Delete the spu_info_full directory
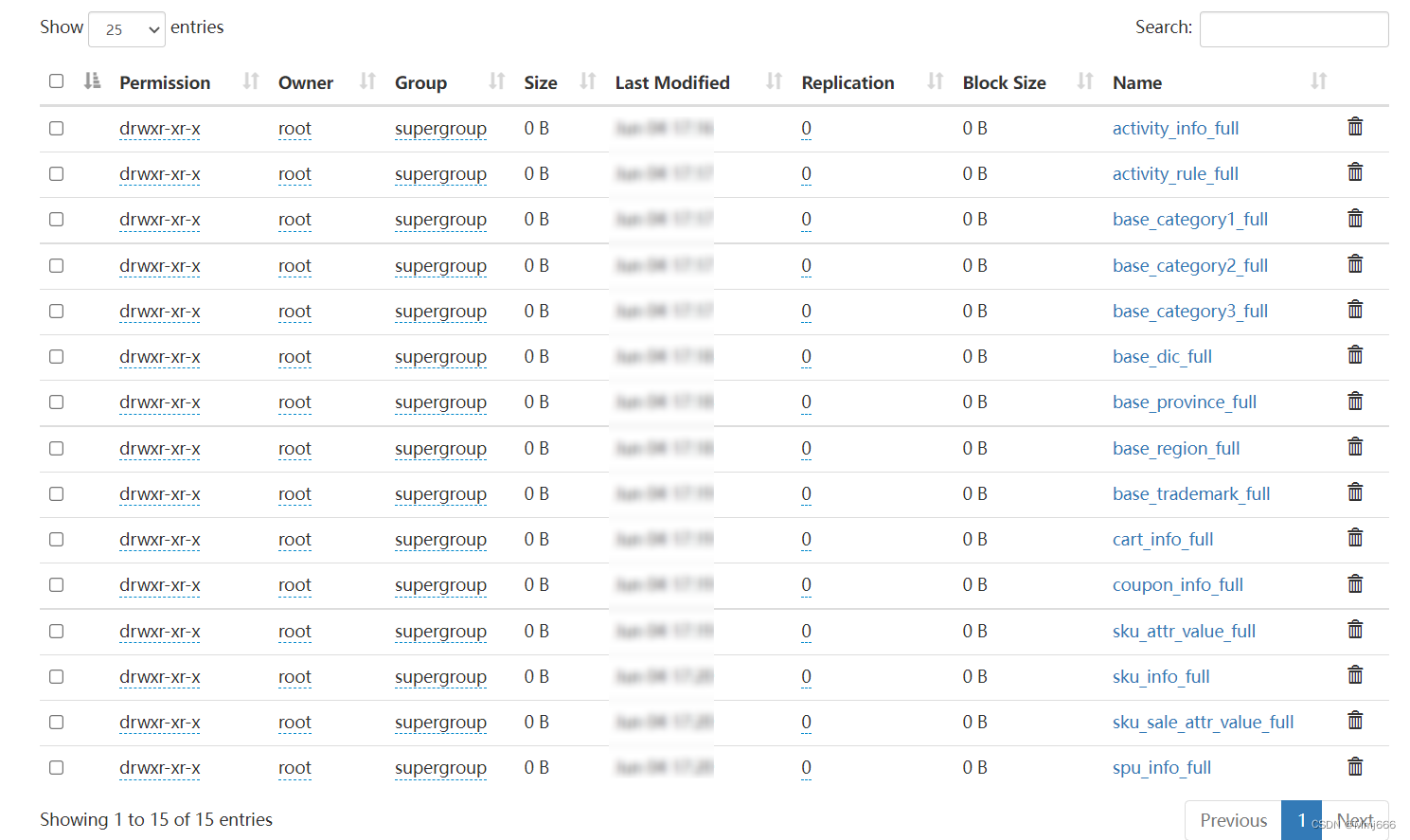This screenshot has width=1410, height=840. point(1355,766)
